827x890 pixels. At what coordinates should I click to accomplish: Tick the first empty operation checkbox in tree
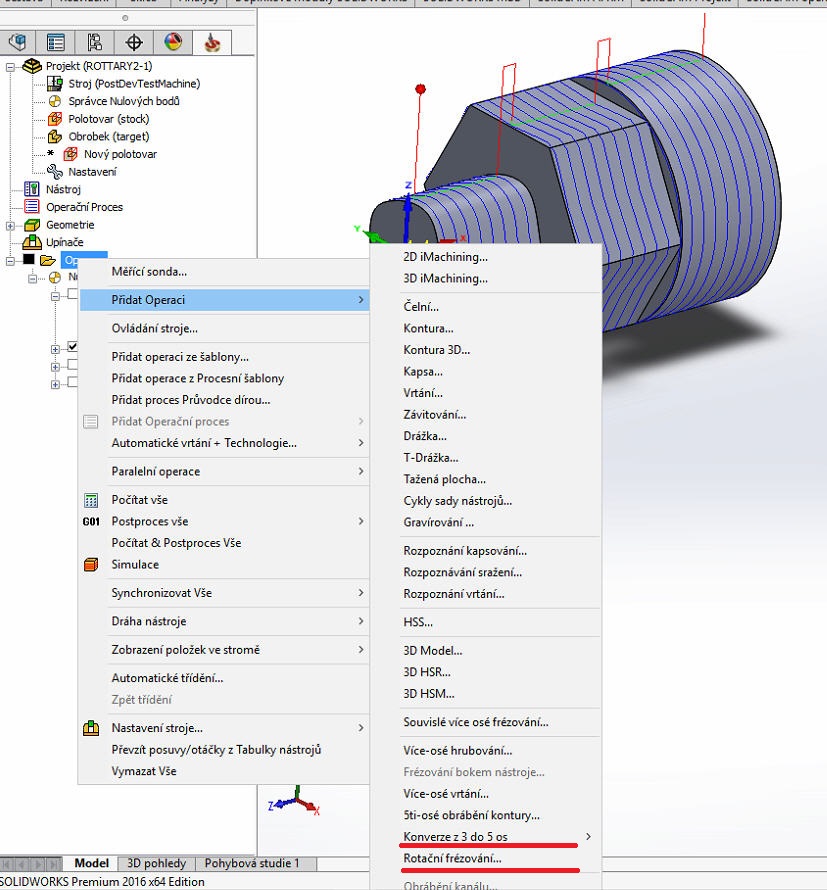[x=72, y=295]
